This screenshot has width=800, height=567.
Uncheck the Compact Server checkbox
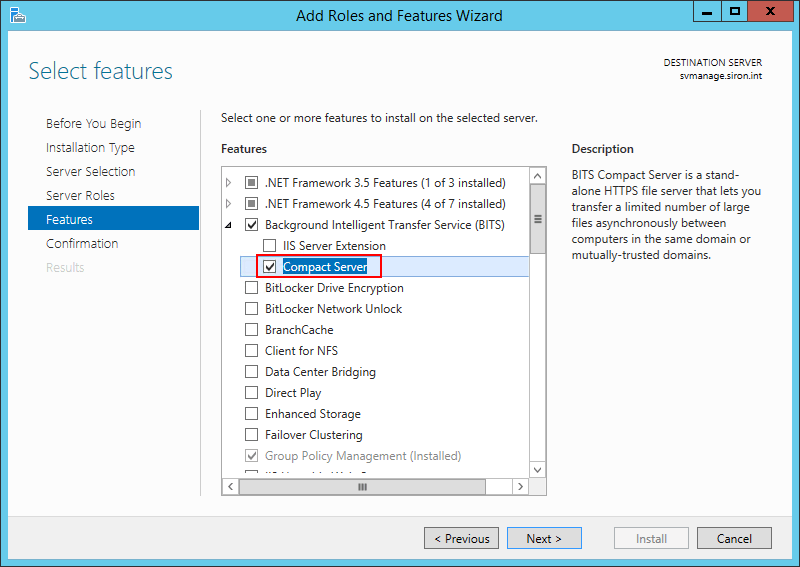tap(269, 266)
